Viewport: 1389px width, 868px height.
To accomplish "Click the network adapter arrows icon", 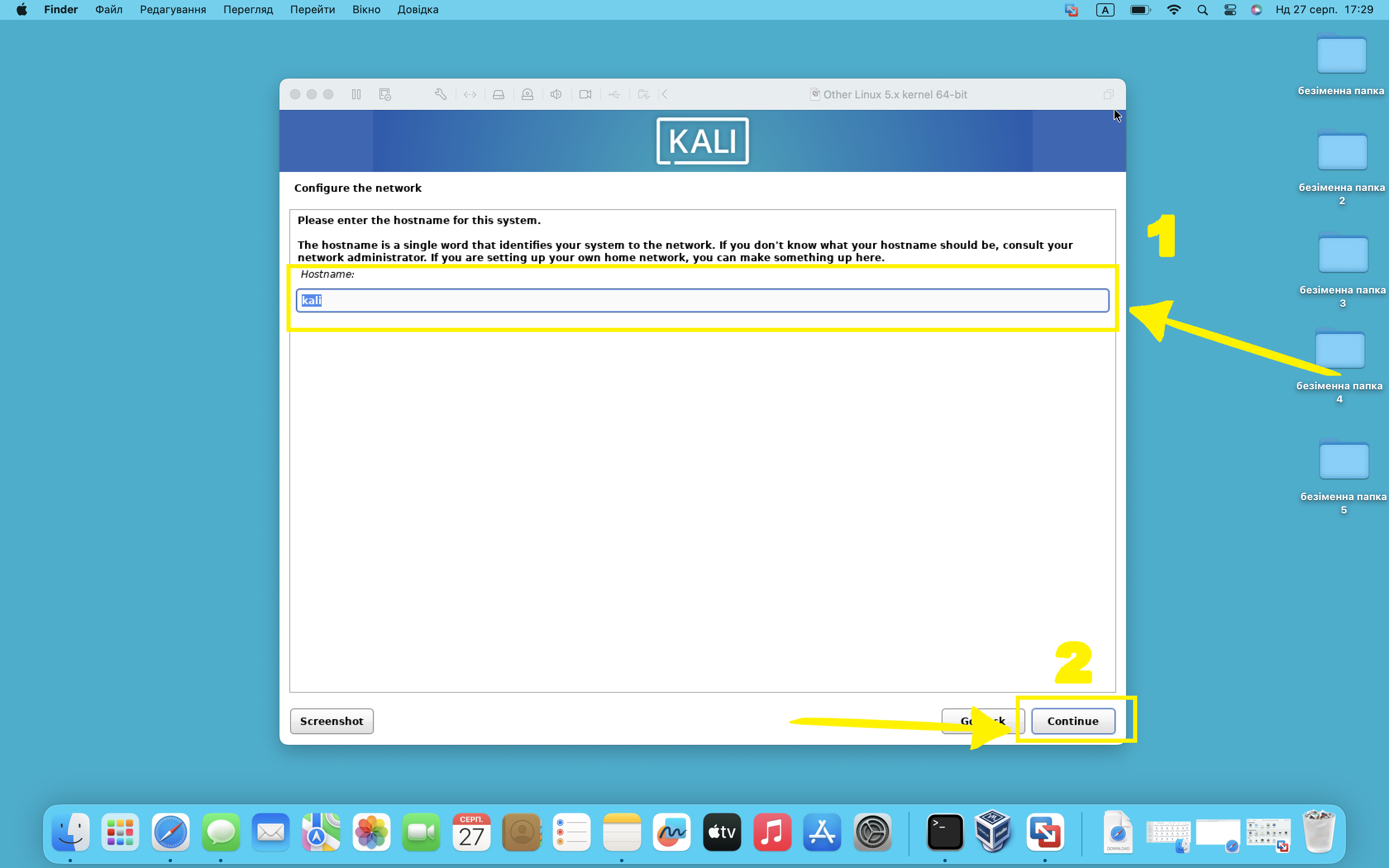I will pos(470,94).
